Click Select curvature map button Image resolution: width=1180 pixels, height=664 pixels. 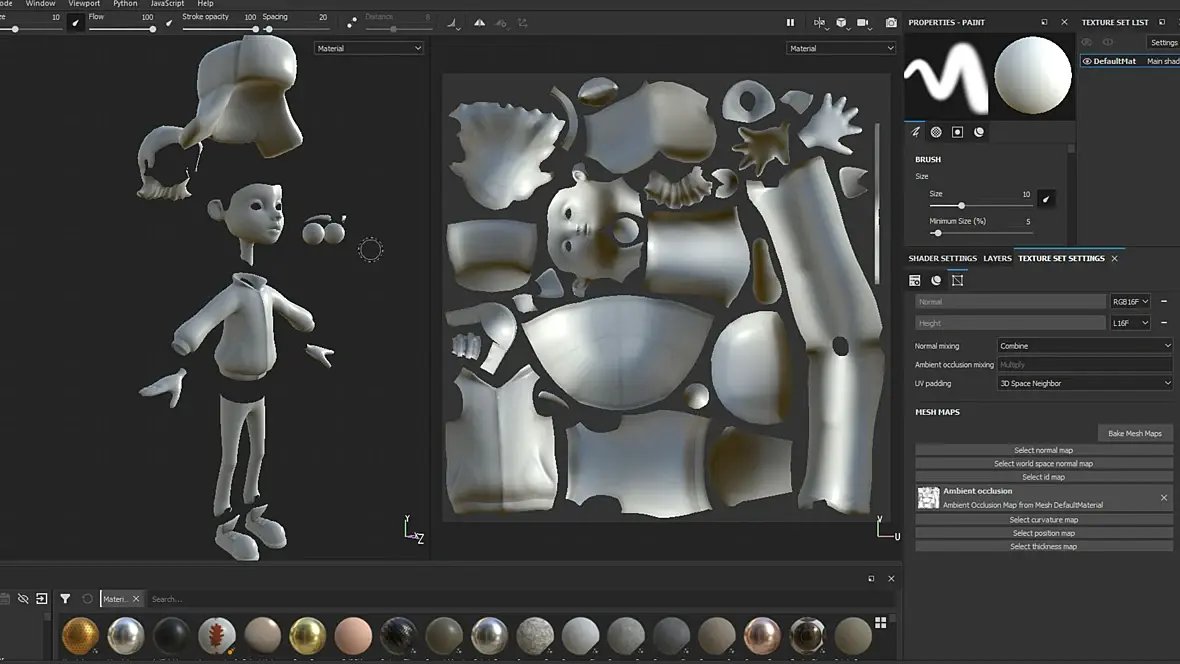pyautogui.click(x=1043, y=520)
